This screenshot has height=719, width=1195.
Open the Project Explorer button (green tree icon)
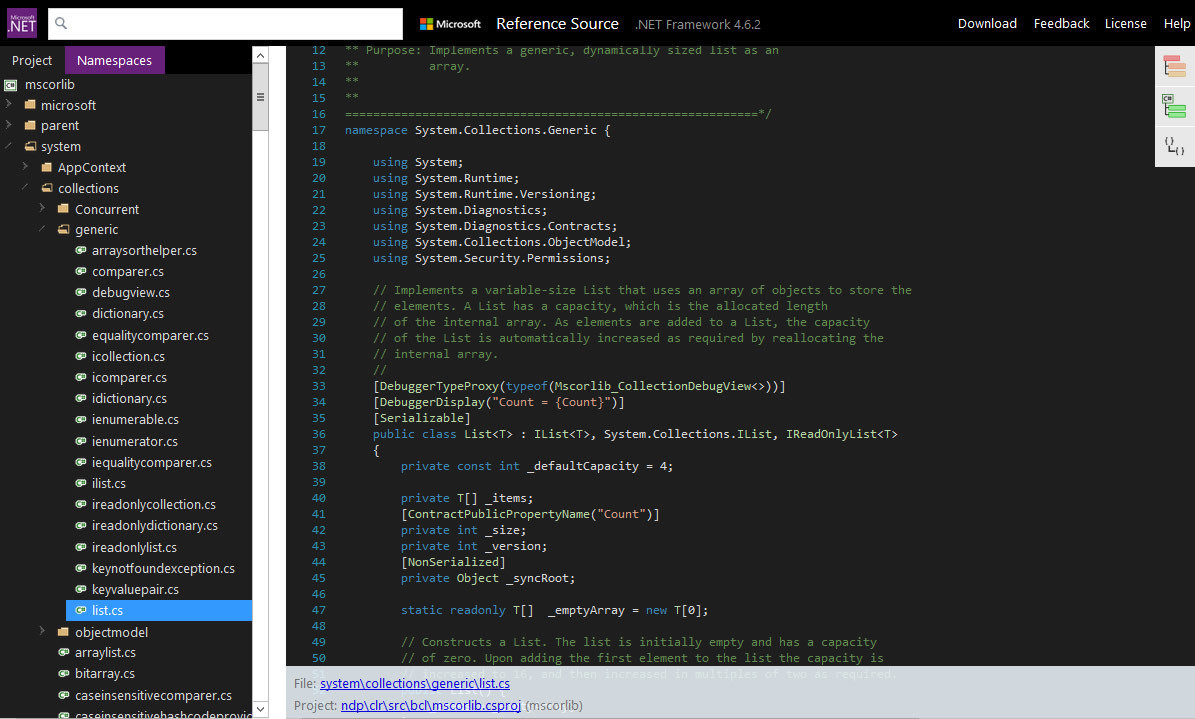pyautogui.click(x=1174, y=106)
